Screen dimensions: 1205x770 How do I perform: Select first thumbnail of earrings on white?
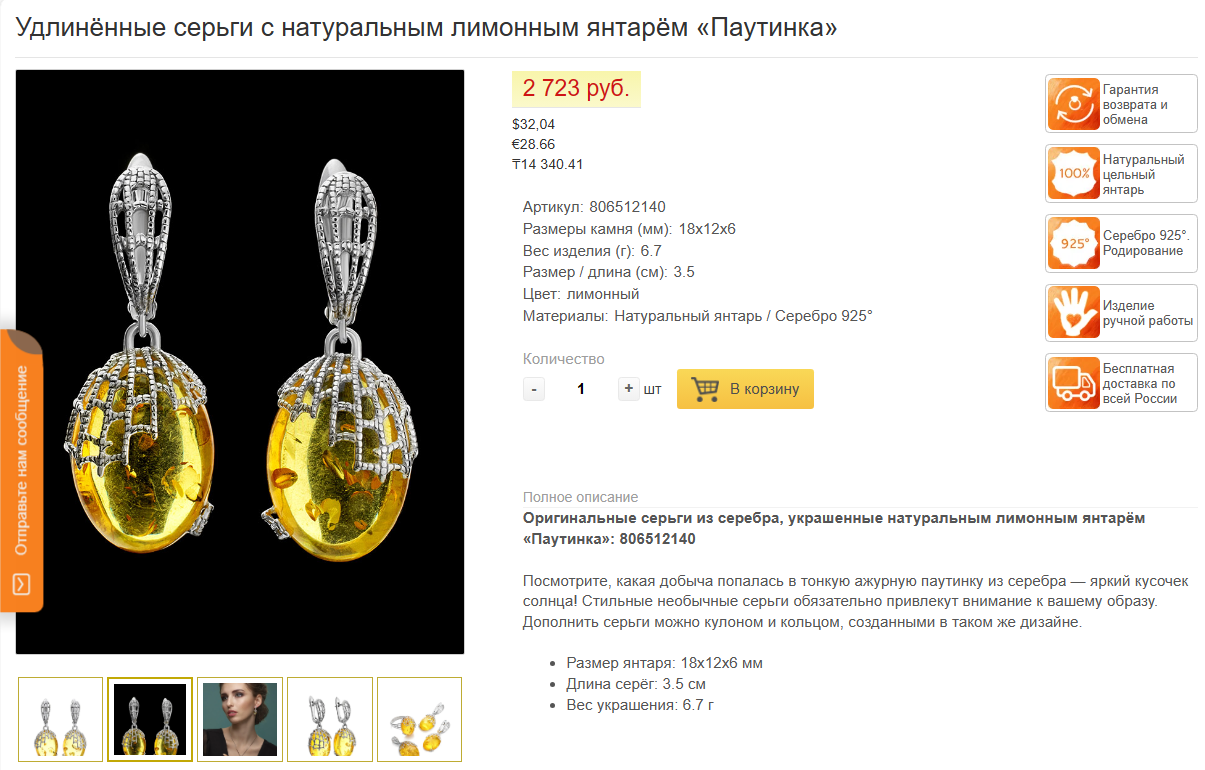(x=61, y=719)
